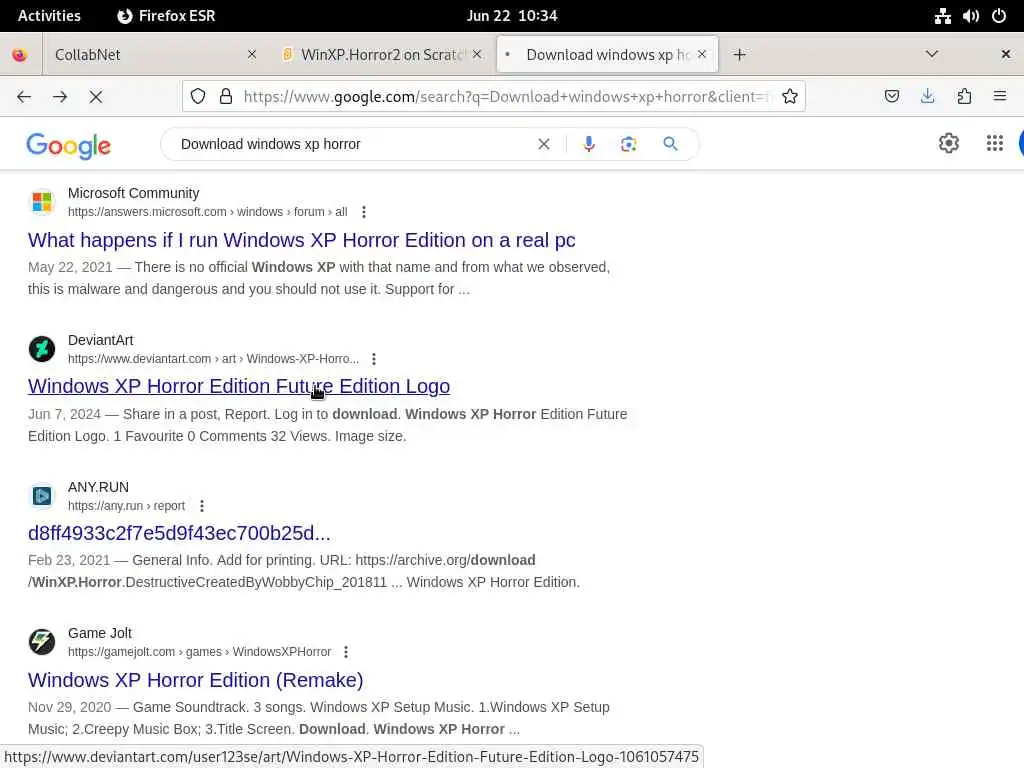
Task: Open the Firefox application hamburger menu
Action: 1000,97
